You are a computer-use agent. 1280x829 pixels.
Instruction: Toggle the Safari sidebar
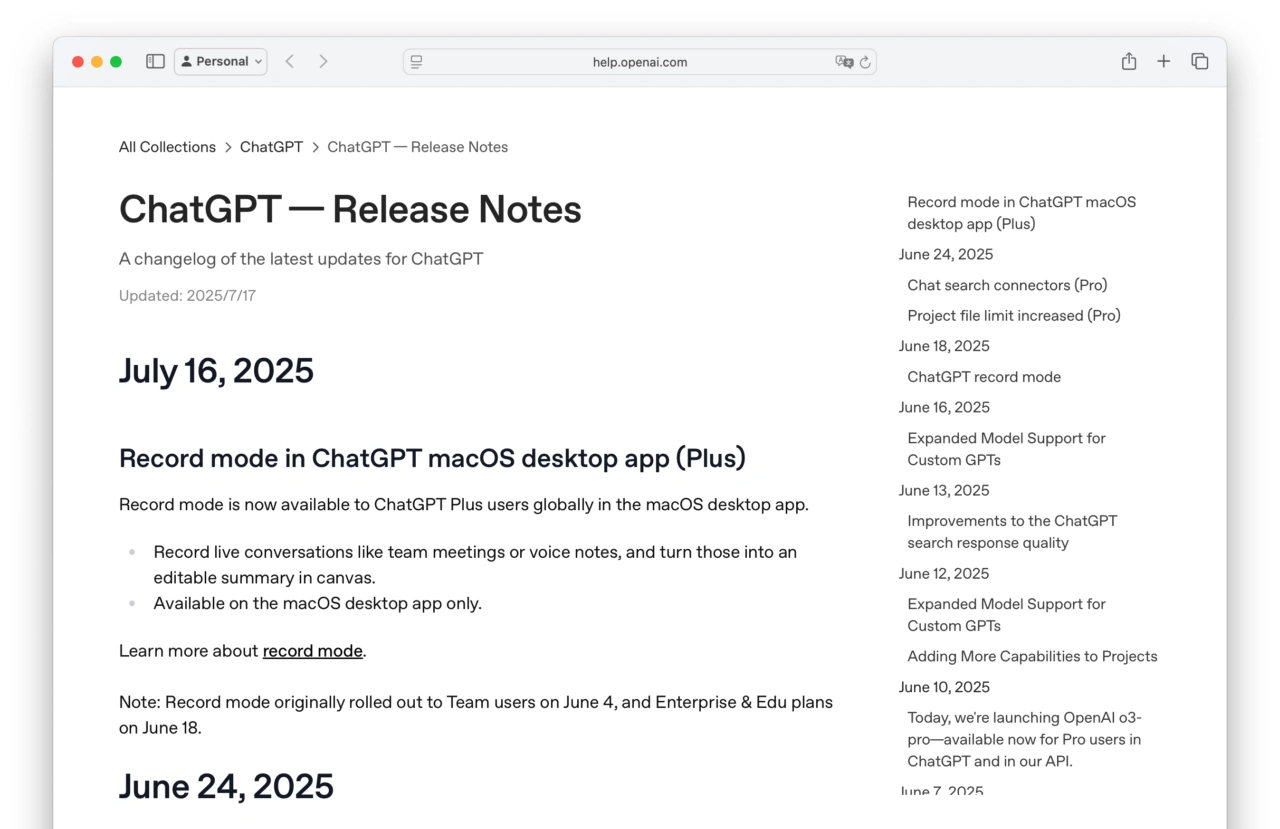point(155,61)
